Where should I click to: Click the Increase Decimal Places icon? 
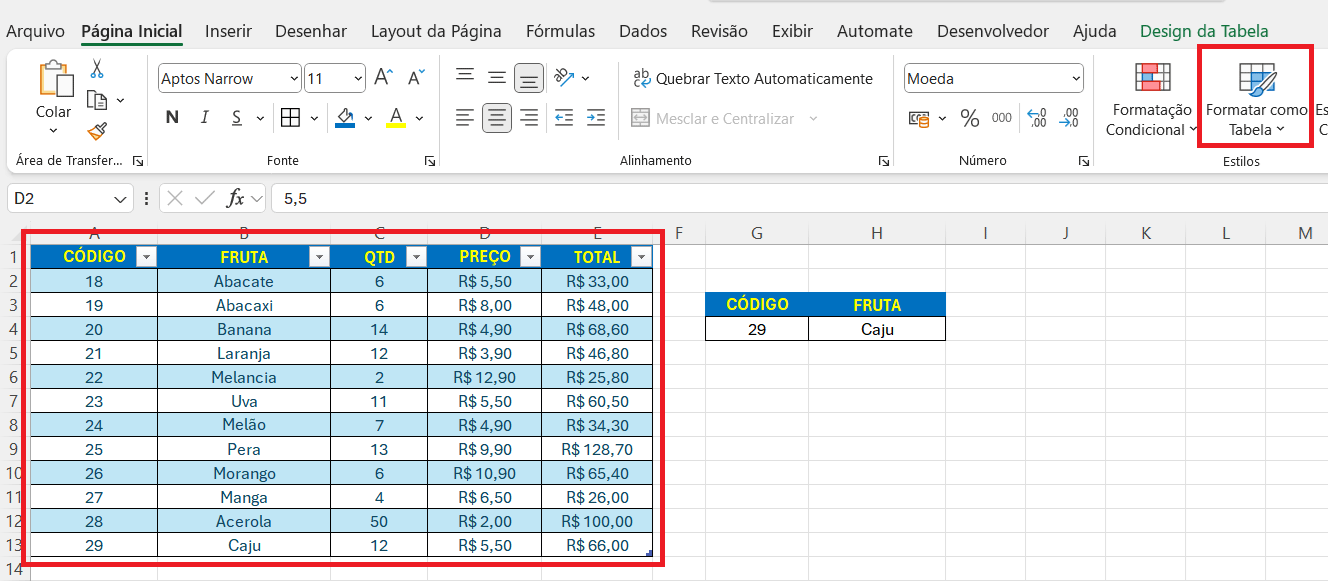coord(1037,118)
